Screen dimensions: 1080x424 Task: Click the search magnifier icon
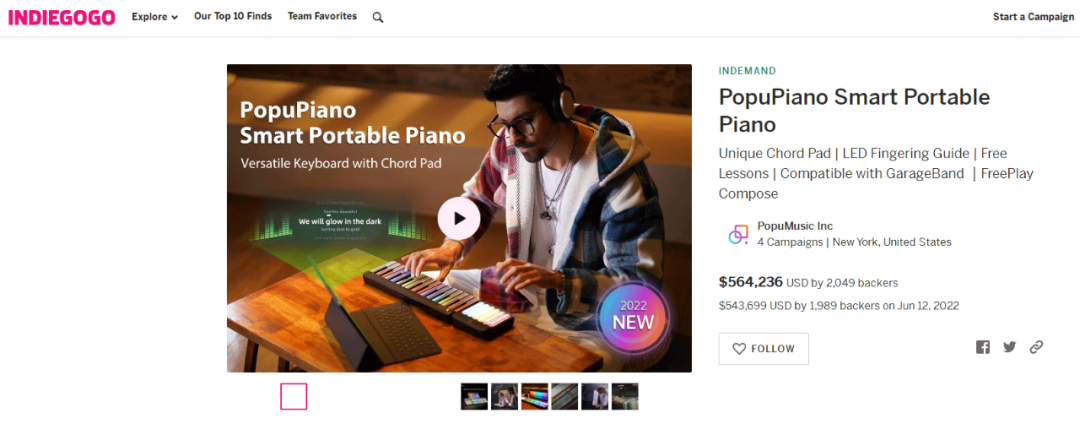(377, 18)
